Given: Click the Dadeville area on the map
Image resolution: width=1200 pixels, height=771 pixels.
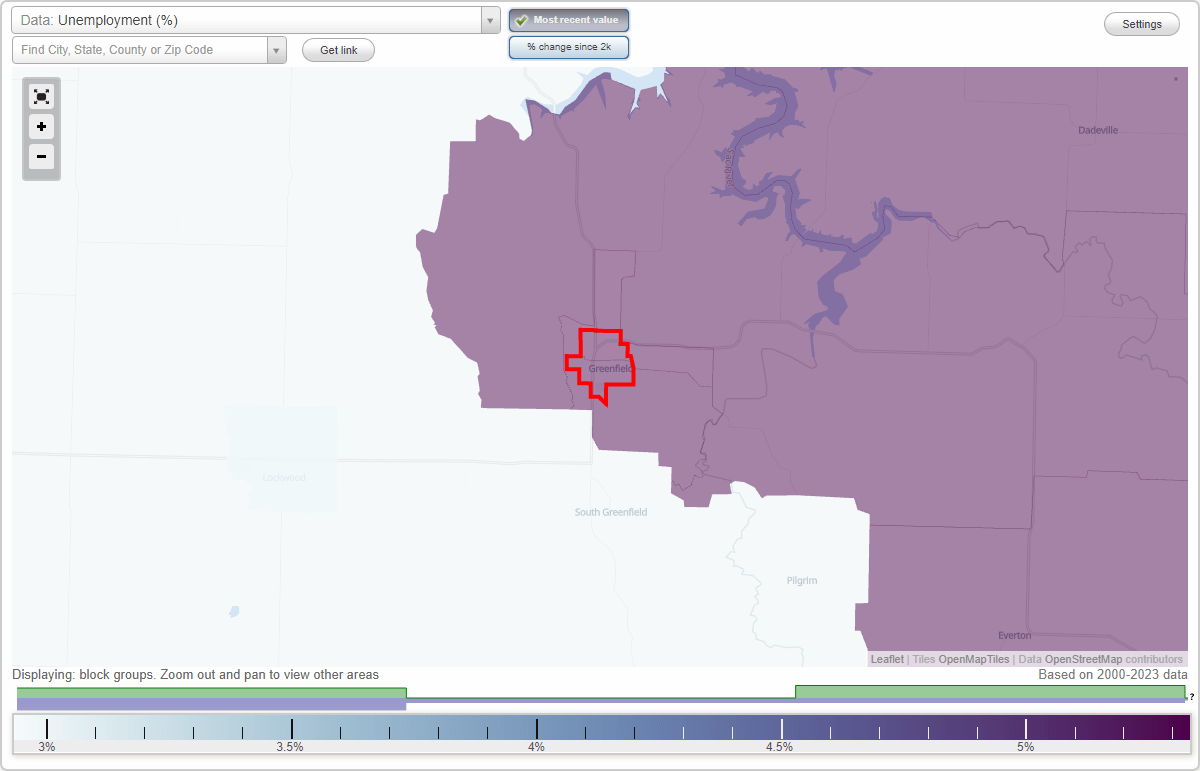Looking at the screenshot, I should pyautogui.click(x=1096, y=130).
